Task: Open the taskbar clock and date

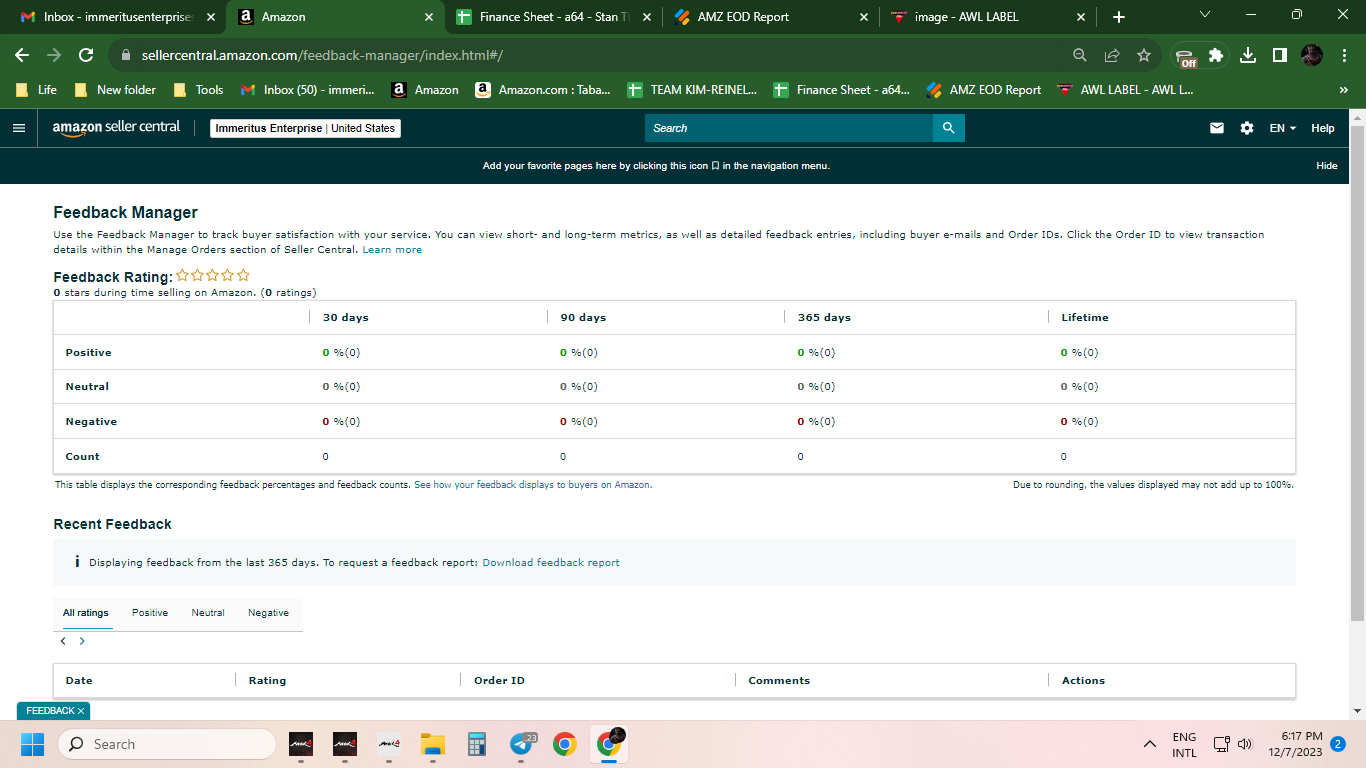Action: (1294, 744)
